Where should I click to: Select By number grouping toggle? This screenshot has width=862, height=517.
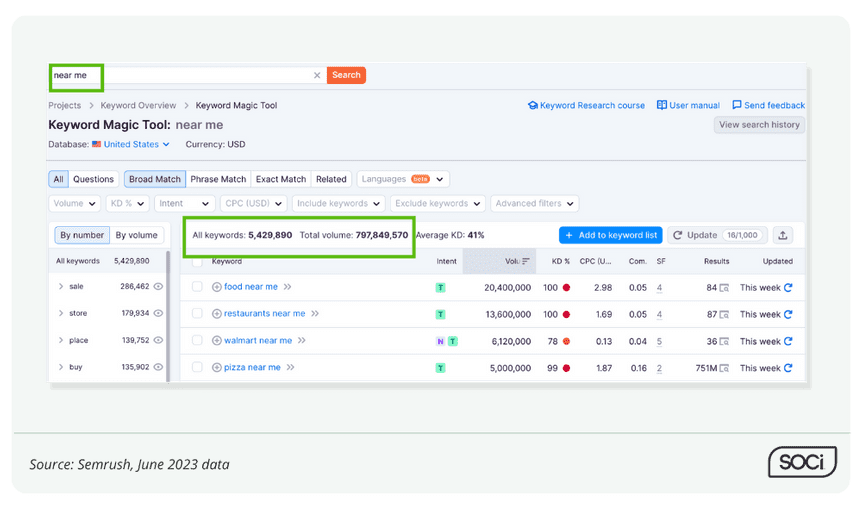(x=82, y=235)
